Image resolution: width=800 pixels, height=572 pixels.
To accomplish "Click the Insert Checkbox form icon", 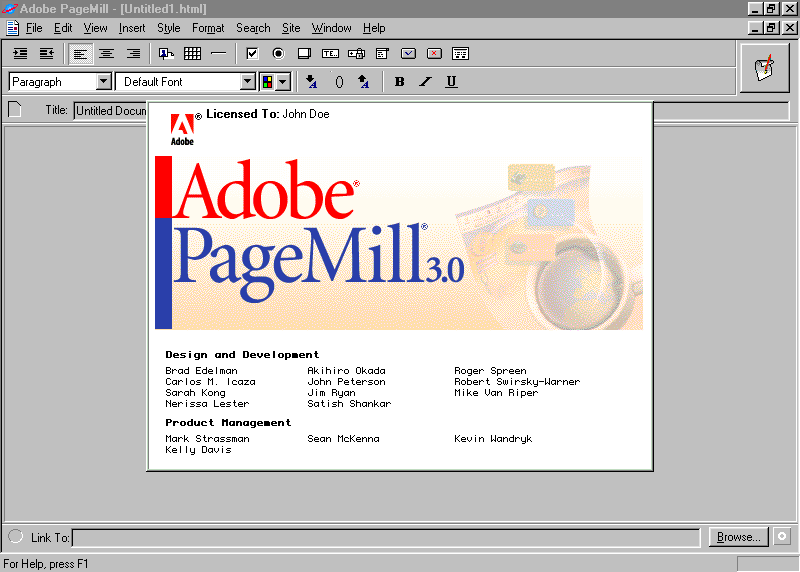I will [x=252, y=54].
